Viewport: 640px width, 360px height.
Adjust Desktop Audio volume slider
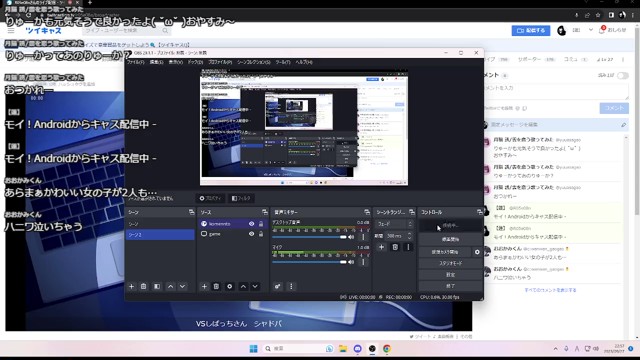(309, 237)
